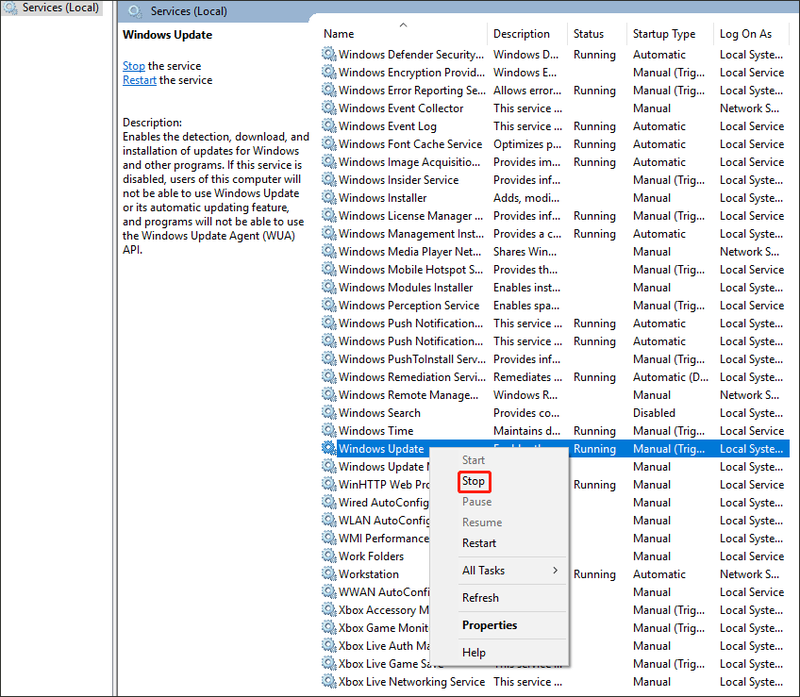This screenshot has height=697, width=800.
Task: Sort by the Startup Type column header
Action: [669, 34]
